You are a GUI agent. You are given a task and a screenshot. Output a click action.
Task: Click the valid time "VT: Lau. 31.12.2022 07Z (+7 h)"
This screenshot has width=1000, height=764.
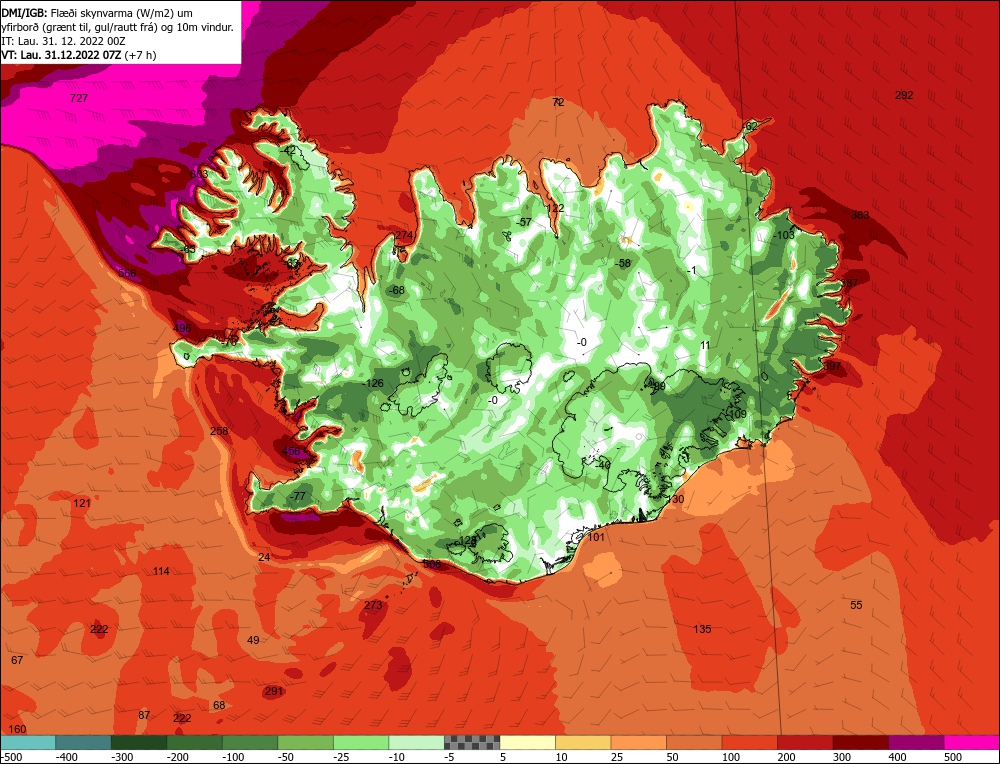pos(78,55)
